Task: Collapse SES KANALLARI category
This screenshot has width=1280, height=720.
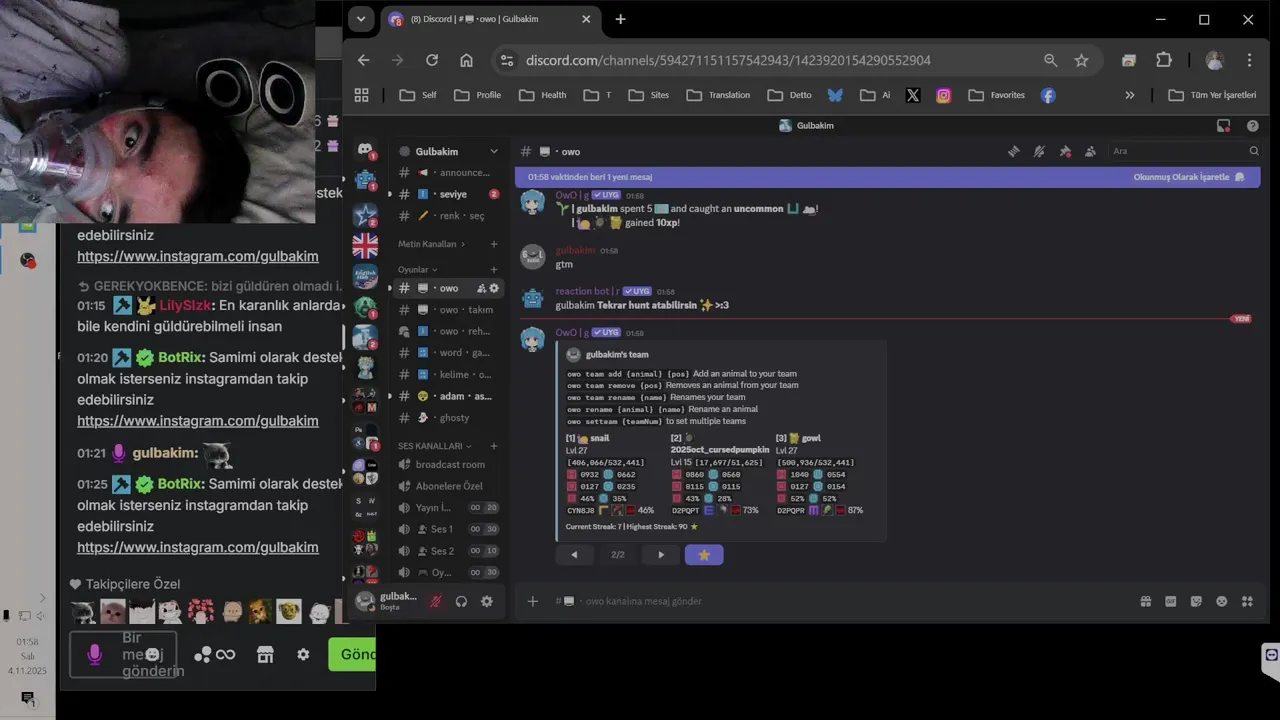Action: (x=435, y=446)
